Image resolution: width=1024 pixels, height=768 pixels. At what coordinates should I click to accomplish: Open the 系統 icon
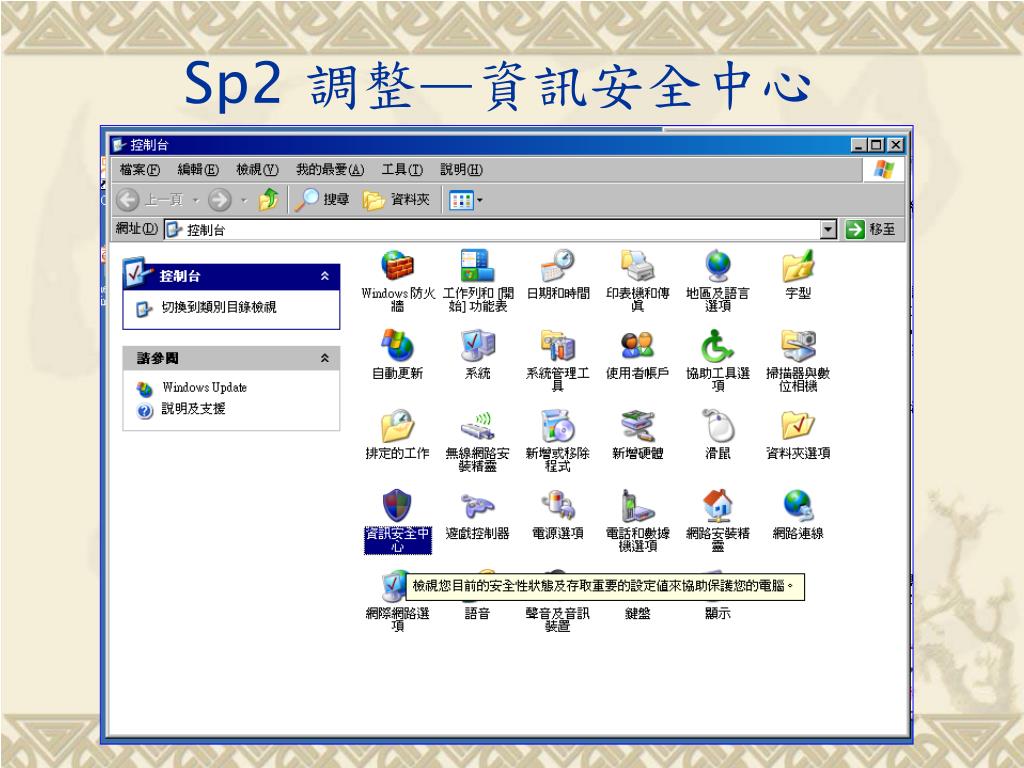(x=477, y=345)
